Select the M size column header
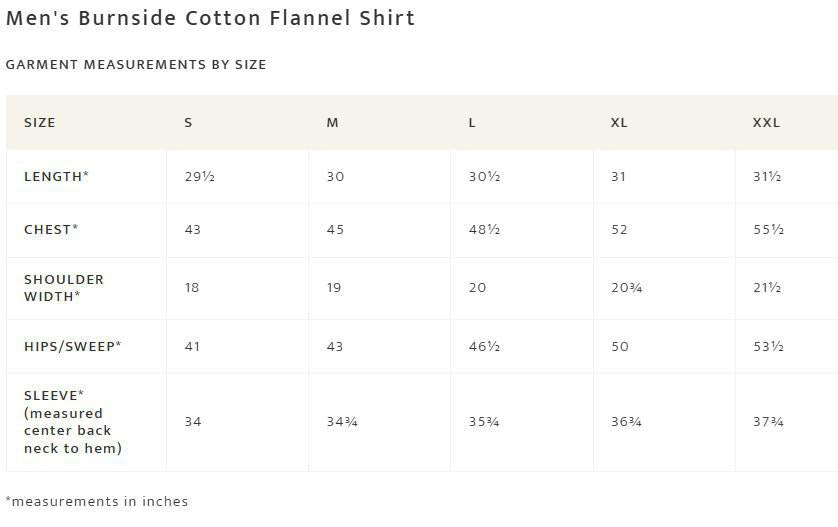The image size is (838, 527). pyautogui.click(x=332, y=122)
